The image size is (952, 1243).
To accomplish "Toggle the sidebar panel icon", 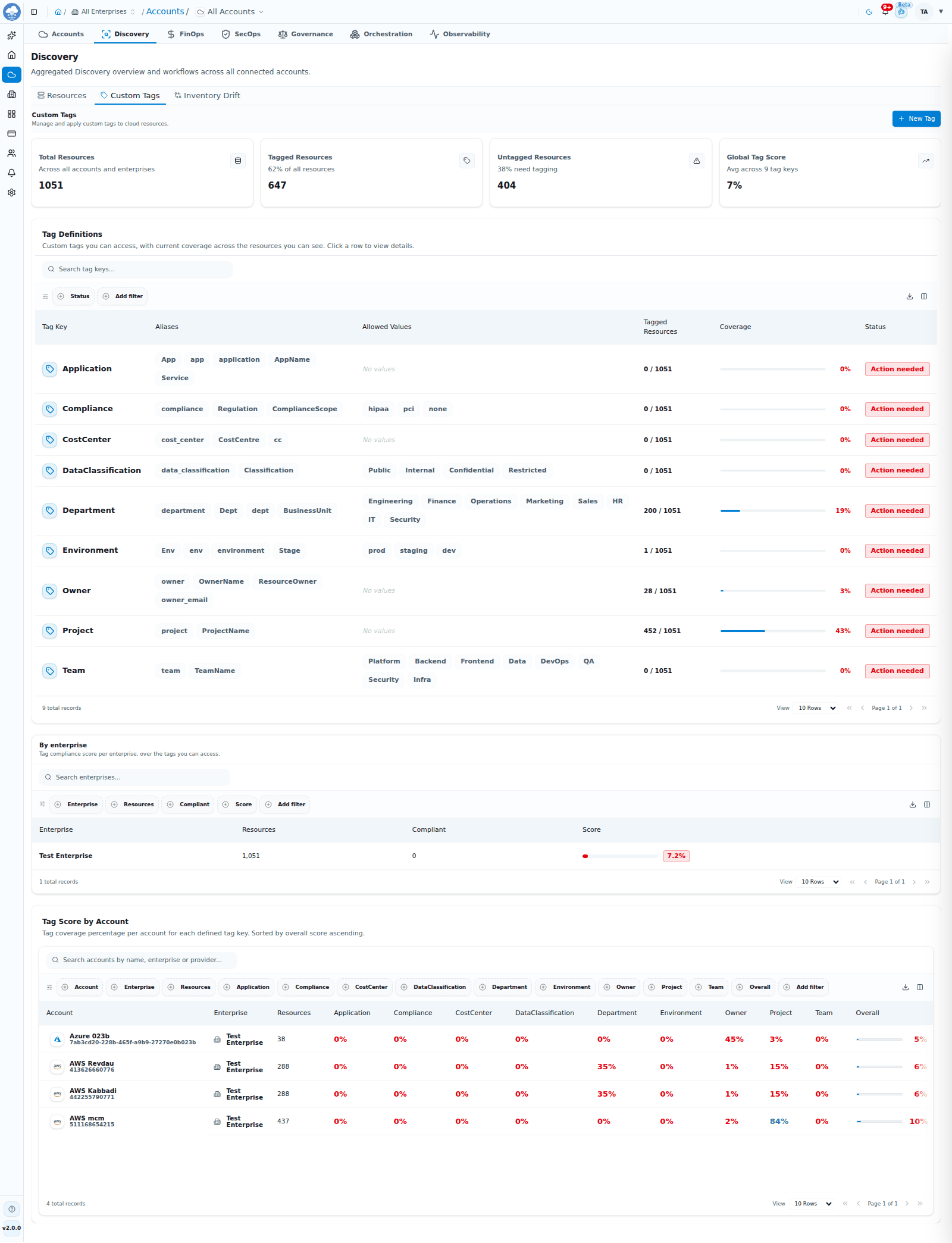I will point(34,12).
